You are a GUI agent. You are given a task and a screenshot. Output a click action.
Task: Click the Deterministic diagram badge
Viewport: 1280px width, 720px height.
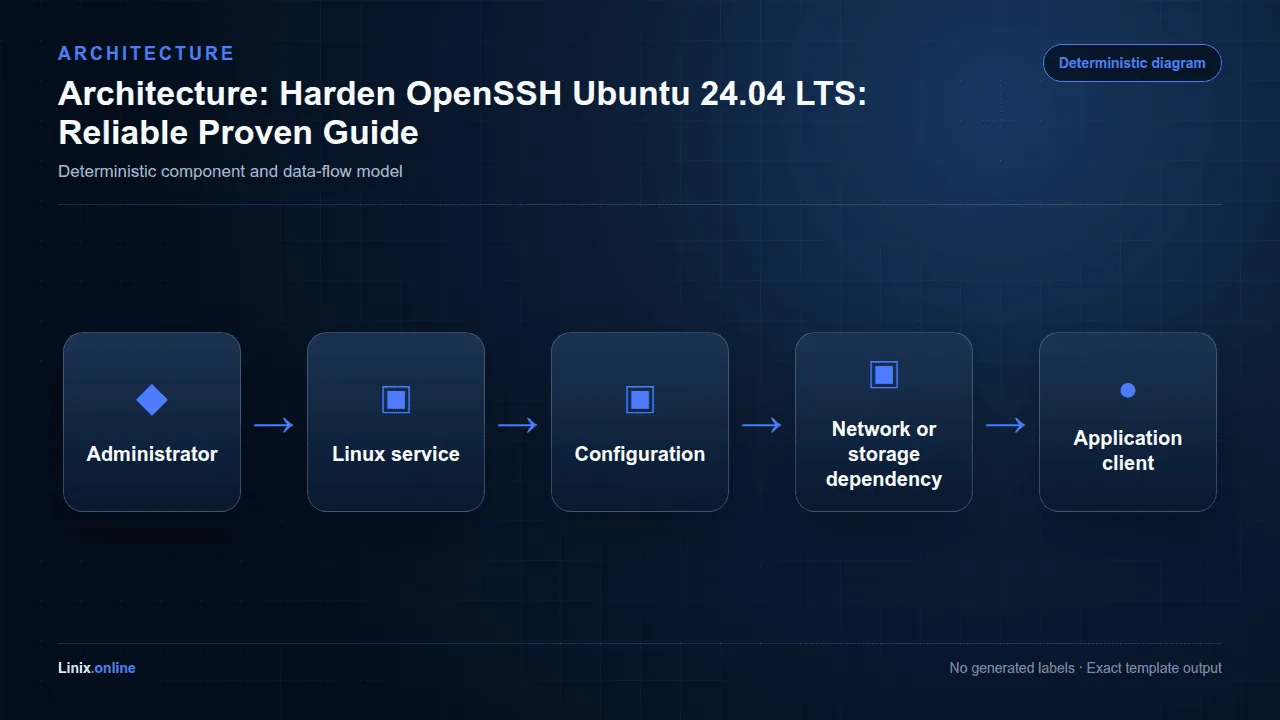(1132, 63)
